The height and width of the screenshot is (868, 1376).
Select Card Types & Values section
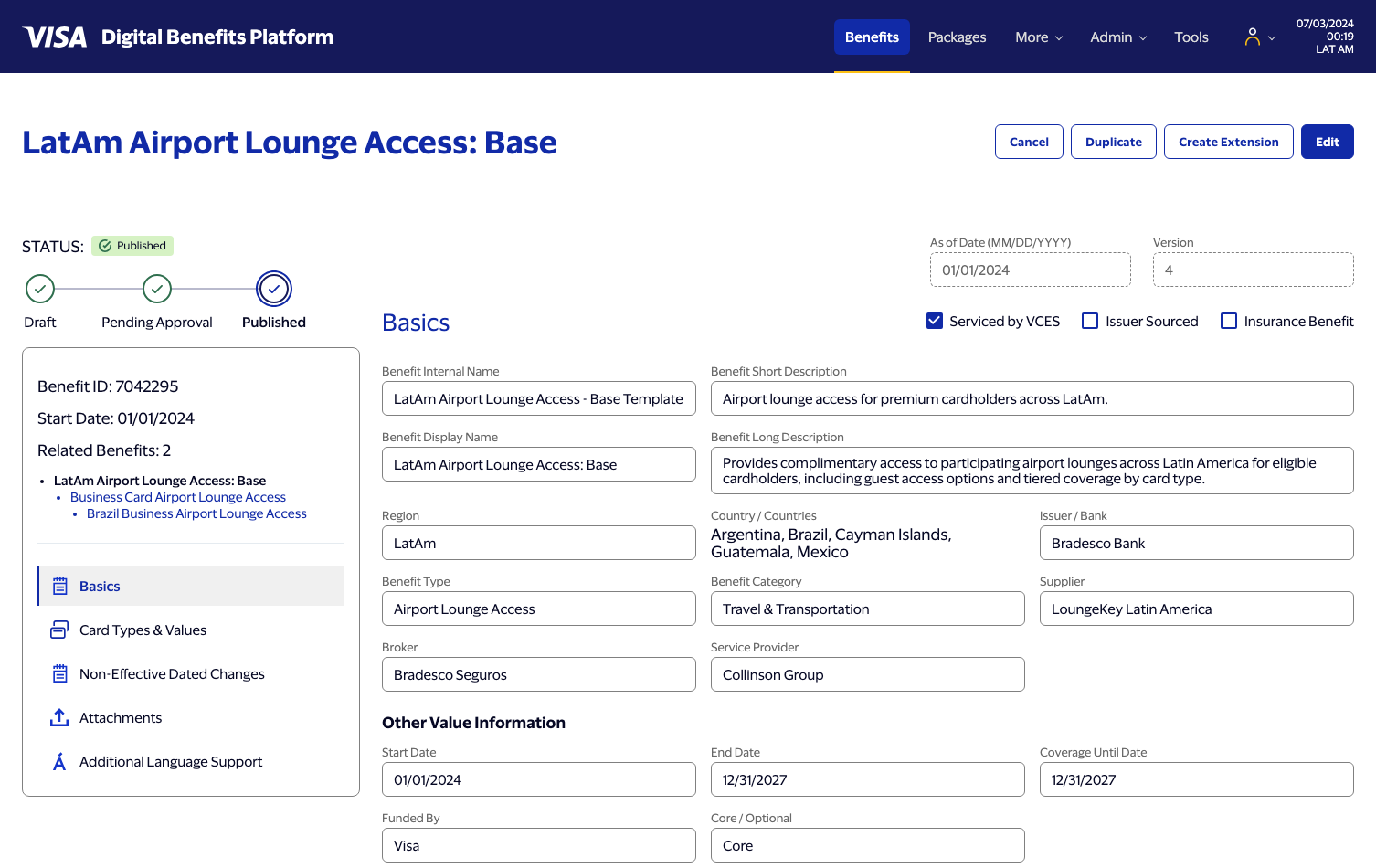coord(191,630)
